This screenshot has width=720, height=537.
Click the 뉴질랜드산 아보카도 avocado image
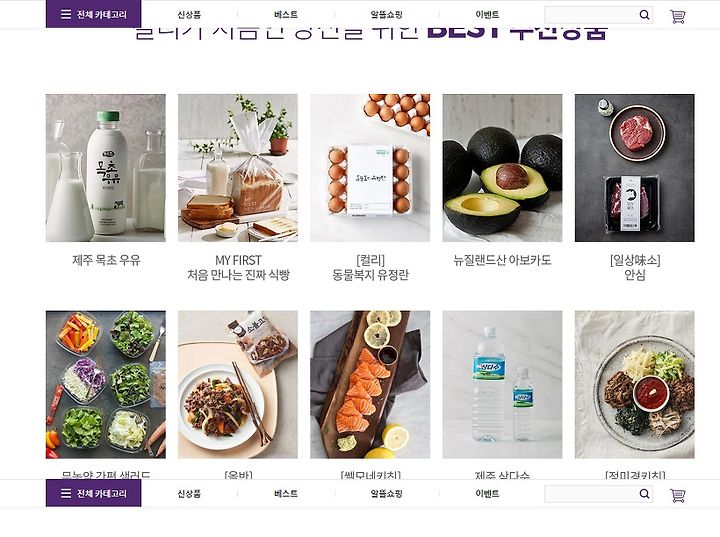(x=502, y=168)
